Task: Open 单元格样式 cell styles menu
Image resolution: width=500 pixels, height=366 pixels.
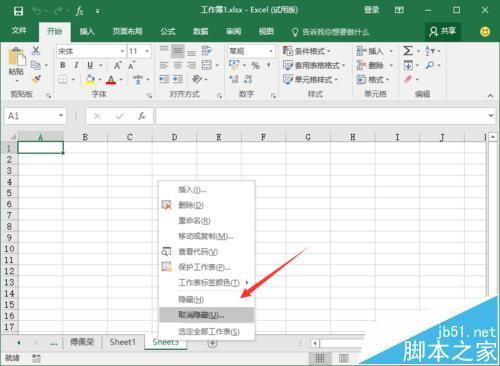Action: [310, 80]
